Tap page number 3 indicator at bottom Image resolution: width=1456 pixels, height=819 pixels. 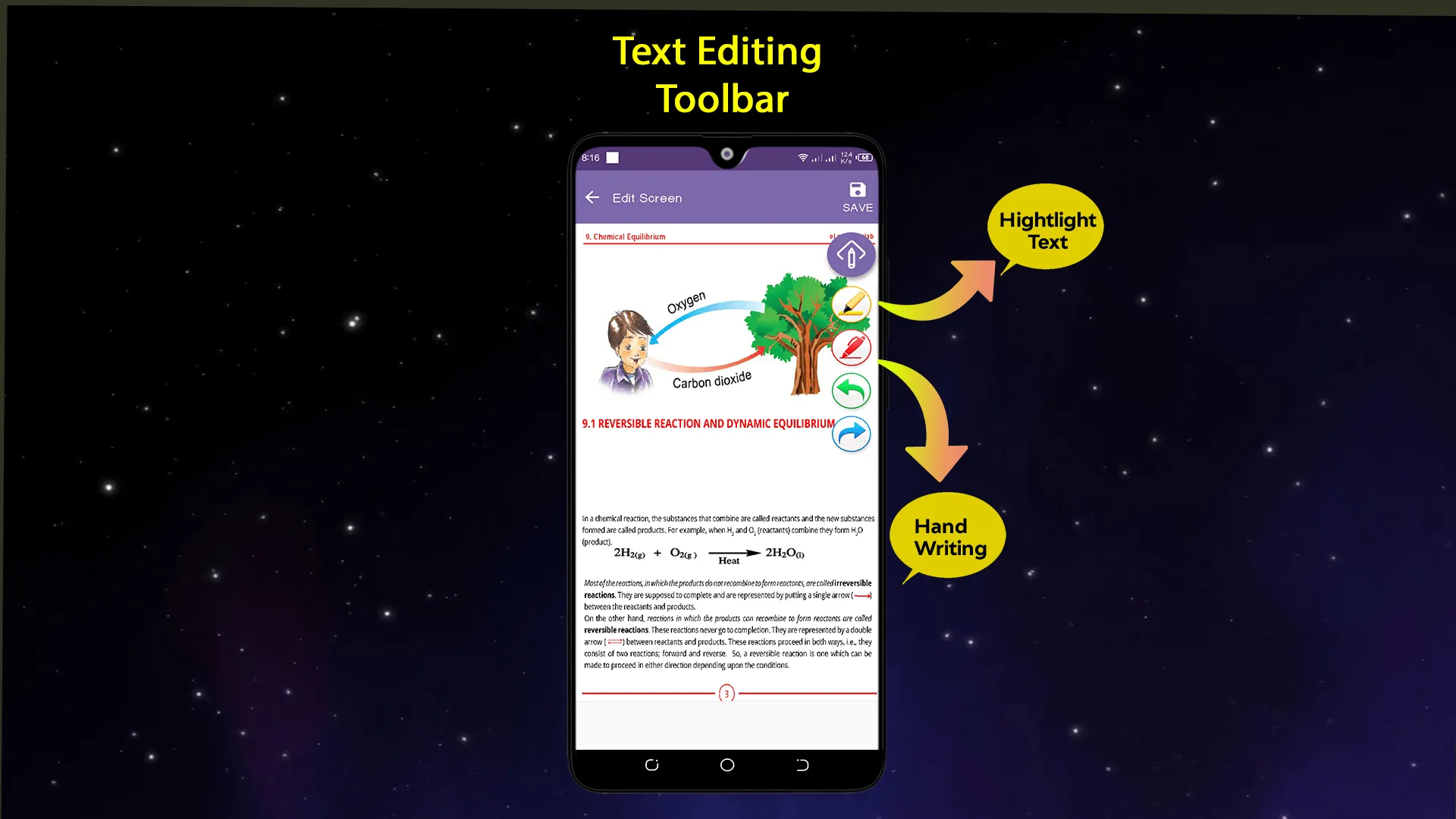[727, 692]
